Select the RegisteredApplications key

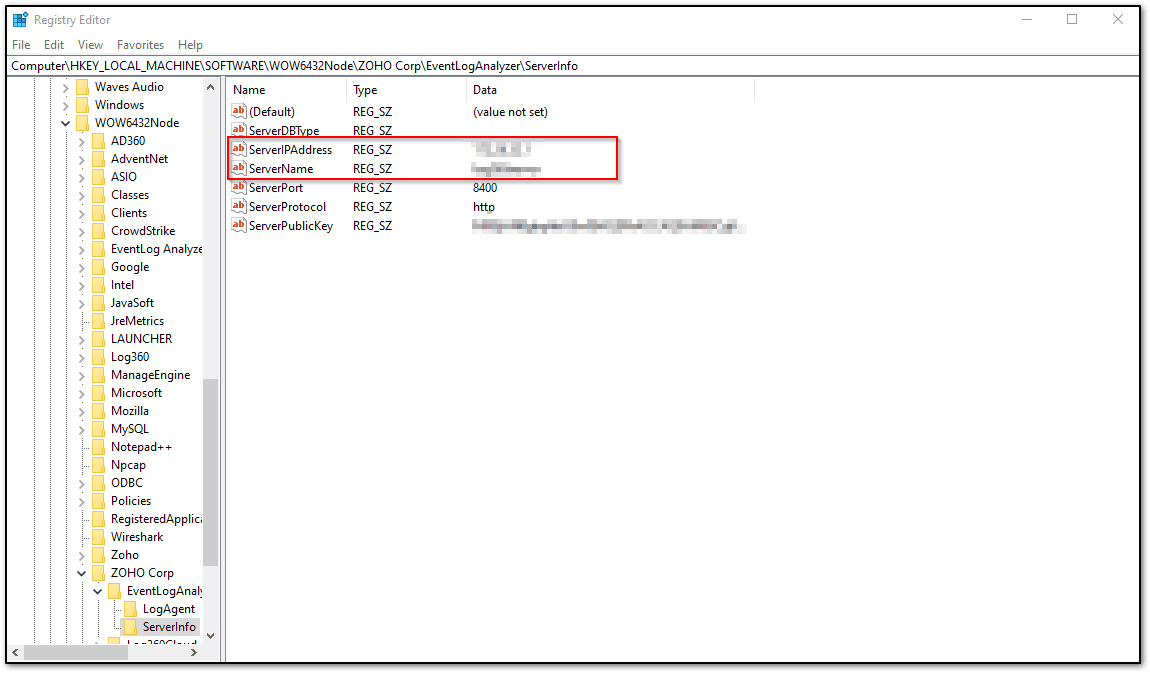point(156,519)
